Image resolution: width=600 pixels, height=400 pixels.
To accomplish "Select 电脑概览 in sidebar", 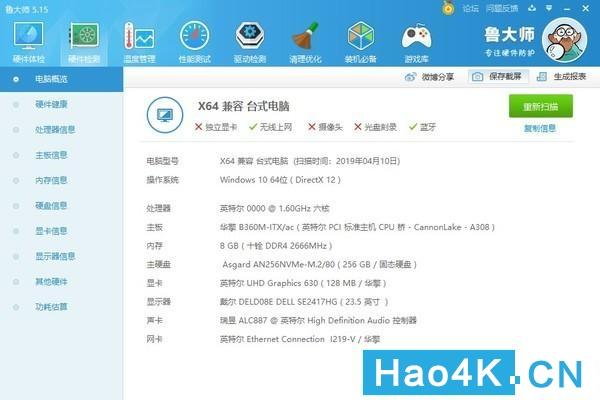I will click(x=61, y=79).
